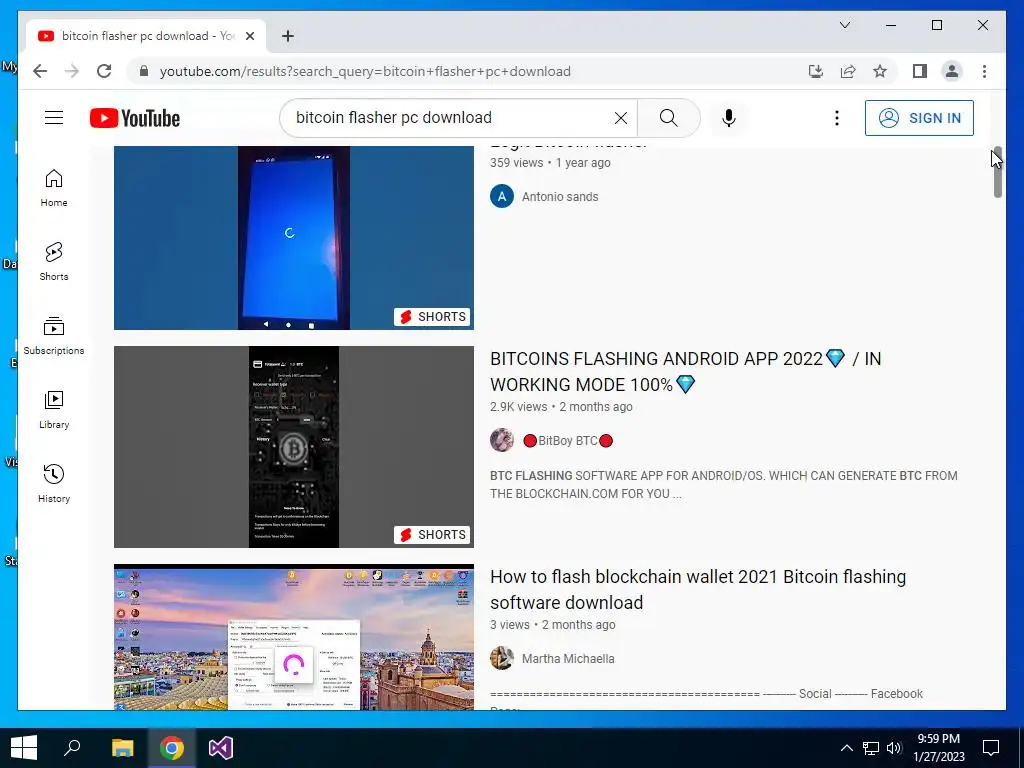Click the page vertical scrollbar thumb
Viewport: 1024px width, 768px height.
coord(997,172)
